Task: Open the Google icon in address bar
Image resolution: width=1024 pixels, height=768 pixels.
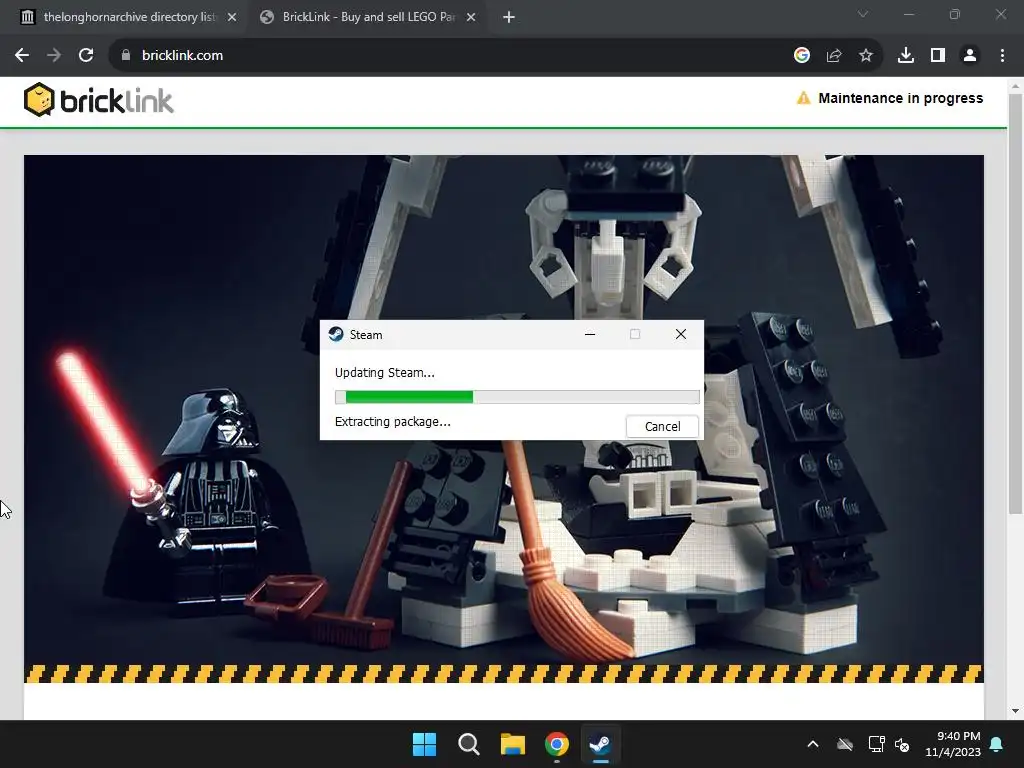Action: pos(802,56)
